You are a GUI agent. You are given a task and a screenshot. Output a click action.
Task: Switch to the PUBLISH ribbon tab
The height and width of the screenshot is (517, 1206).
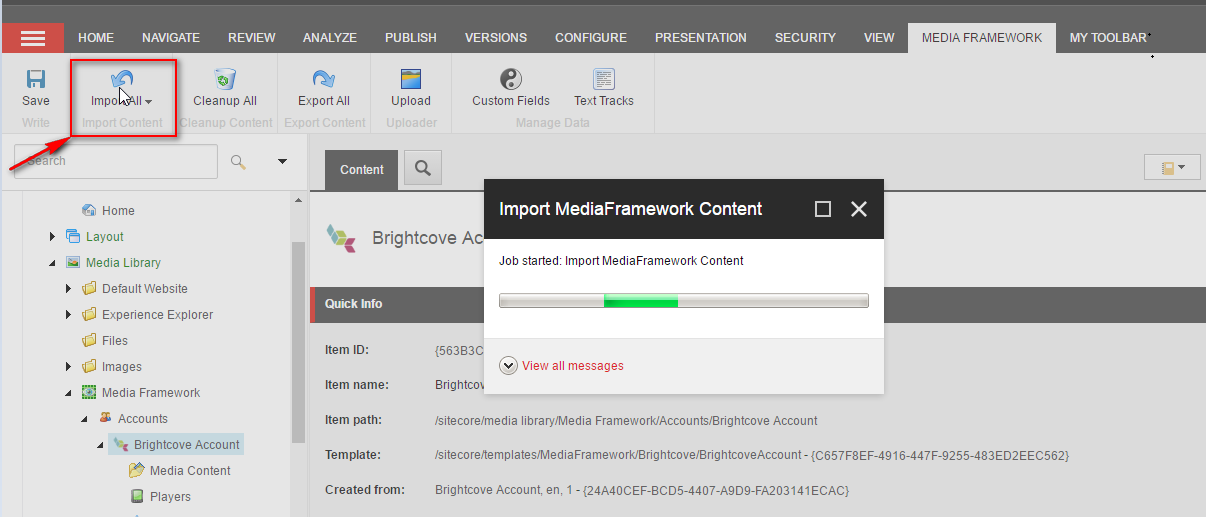(411, 38)
